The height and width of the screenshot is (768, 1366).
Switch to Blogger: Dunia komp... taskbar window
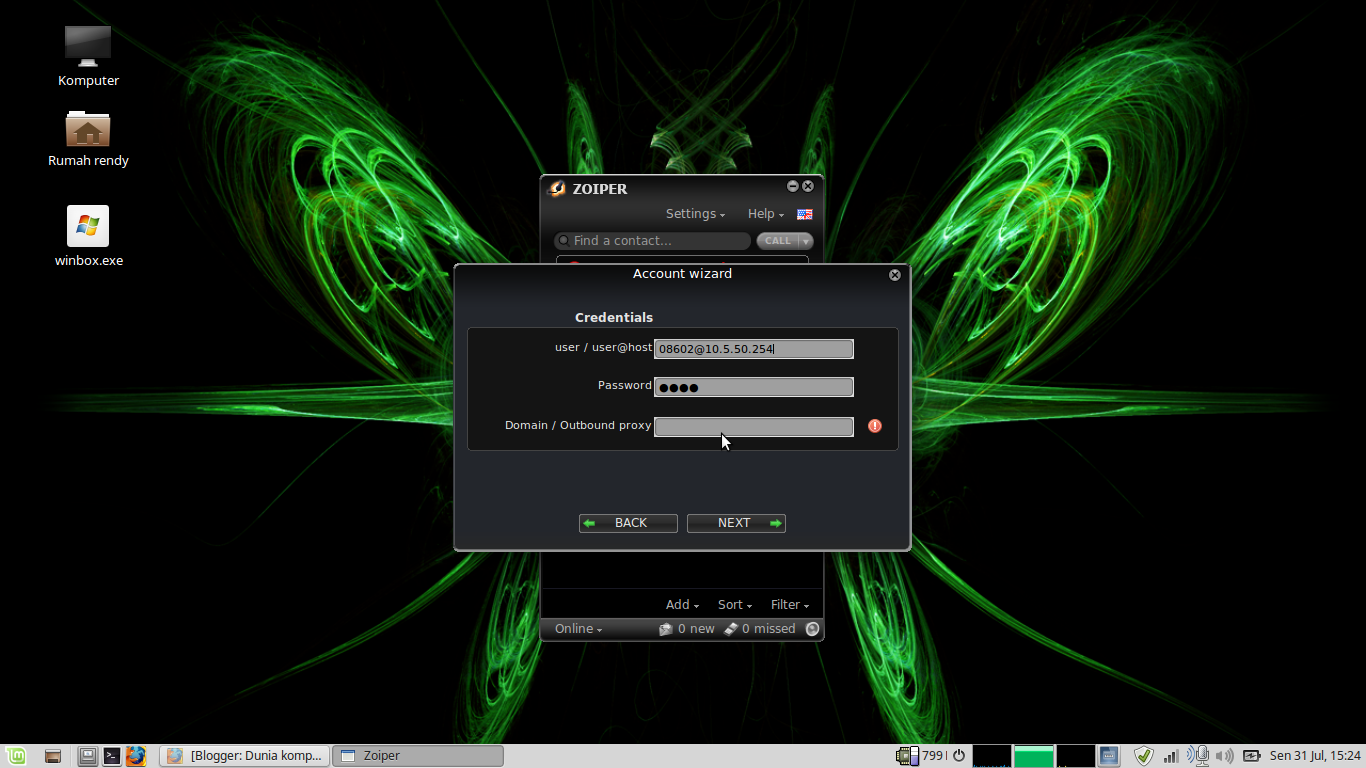click(x=244, y=756)
